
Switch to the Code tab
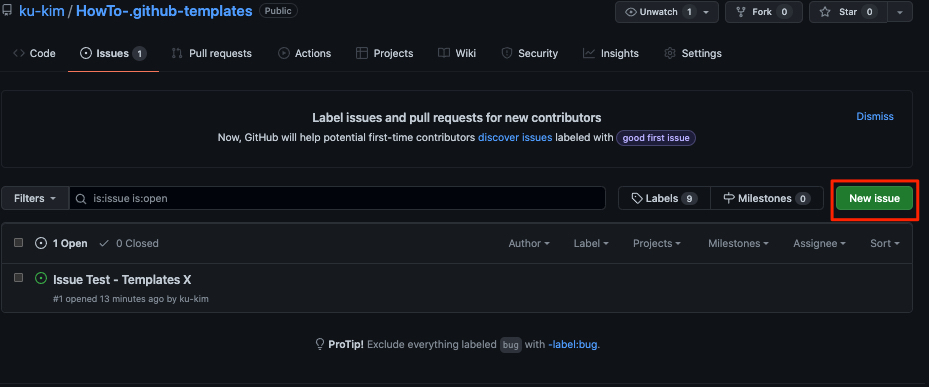click(34, 53)
